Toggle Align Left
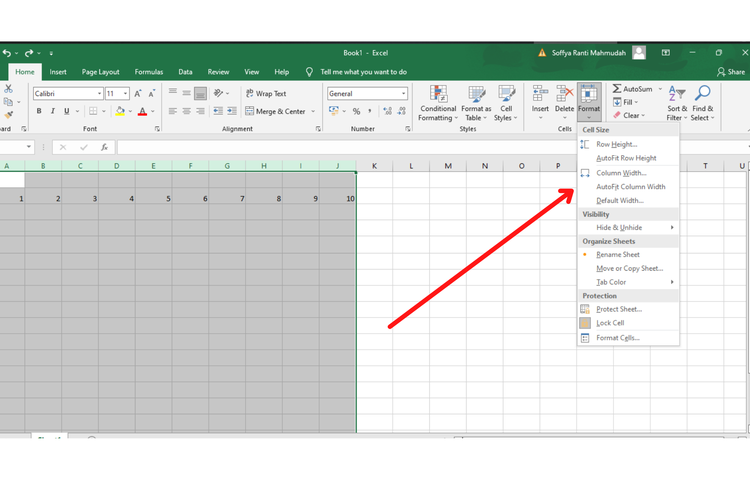This screenshot has height=500, width=750. pyautogui.click(x=173, y=111)
